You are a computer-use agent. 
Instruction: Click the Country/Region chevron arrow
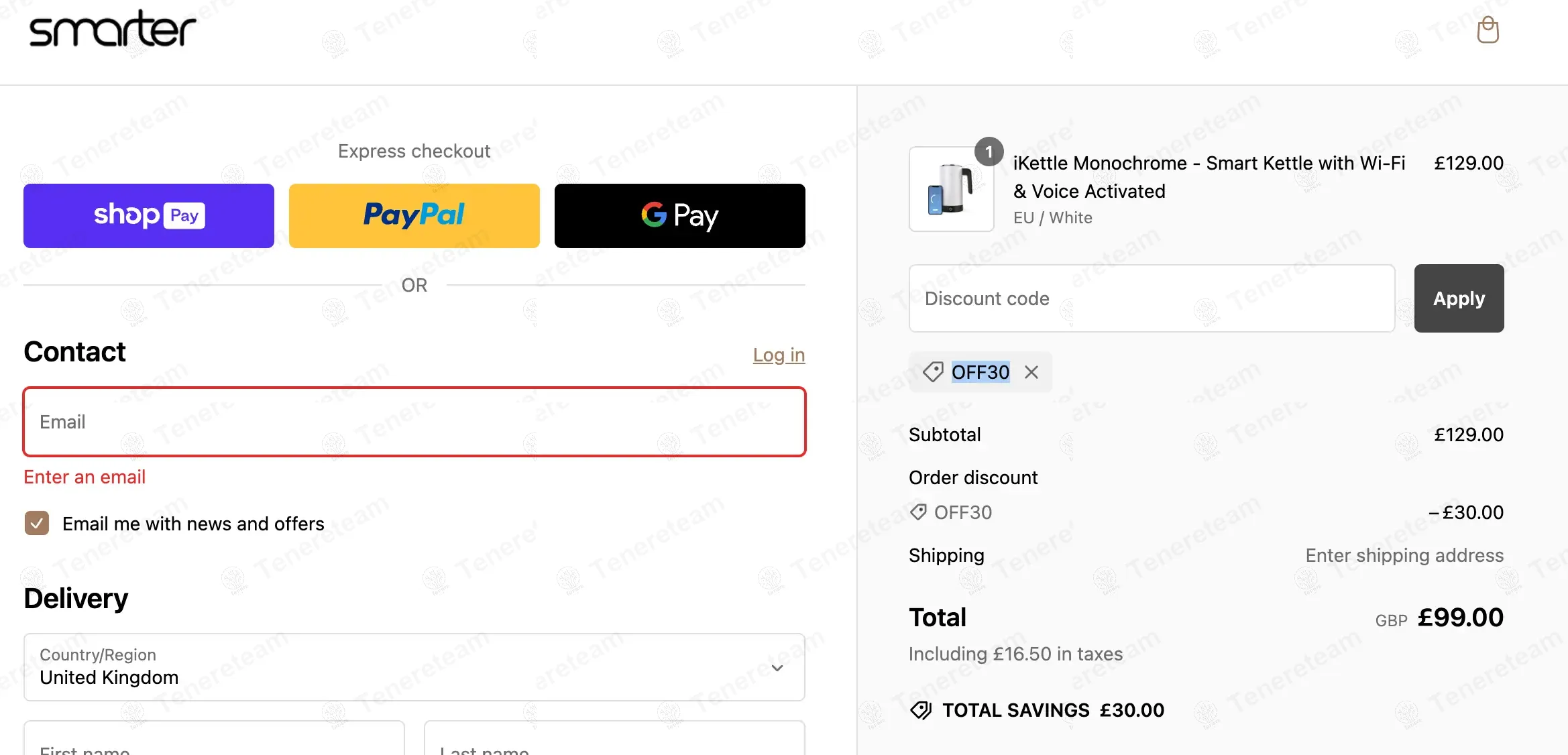tap(777, 668)
